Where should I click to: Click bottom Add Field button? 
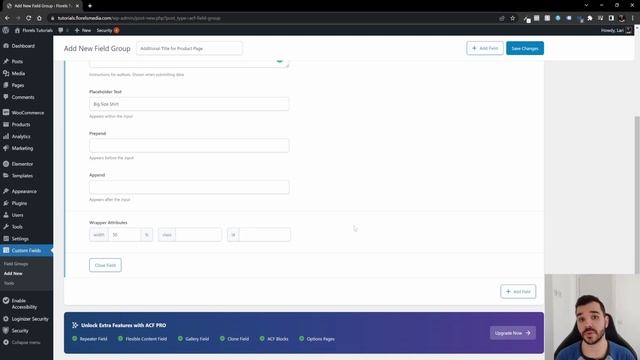pos(518,291)
